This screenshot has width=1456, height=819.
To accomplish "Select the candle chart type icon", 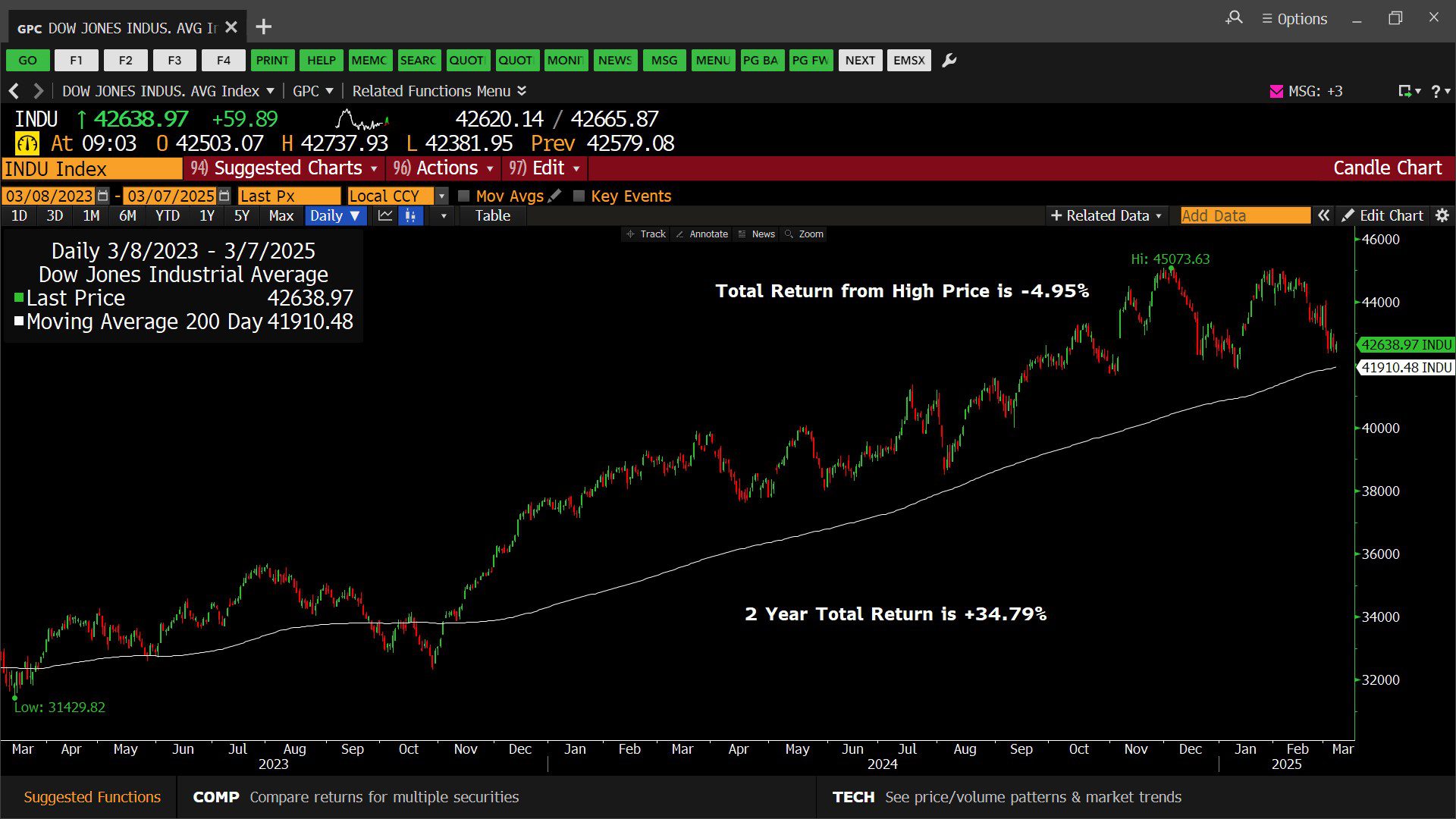I will (x=410, y=215).
